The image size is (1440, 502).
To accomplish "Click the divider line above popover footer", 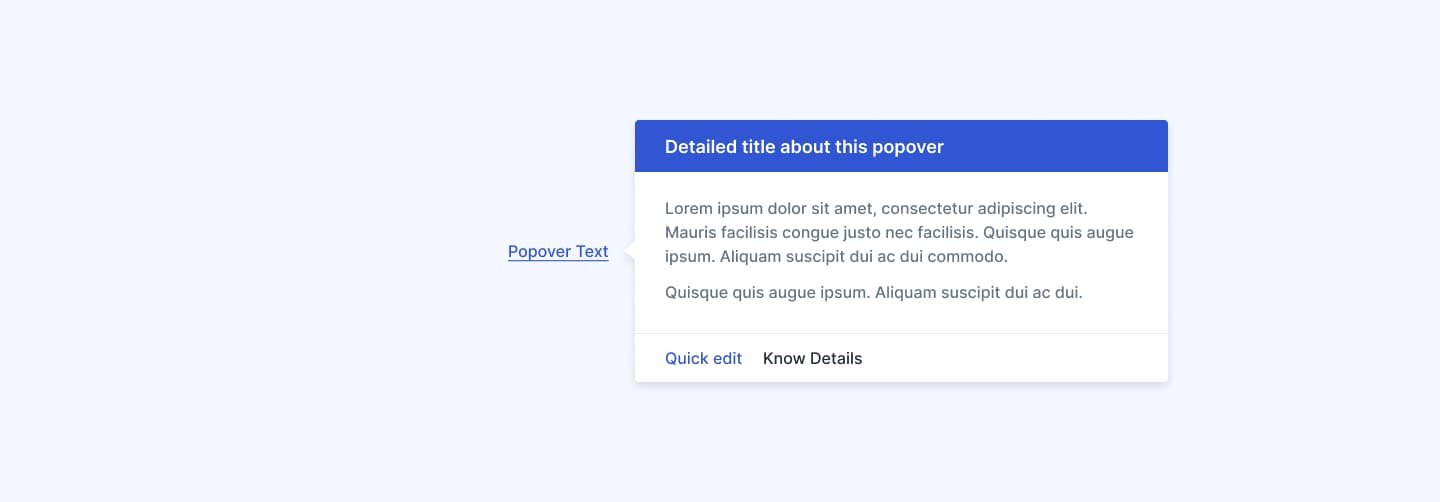I will click(x=900, y=333).
